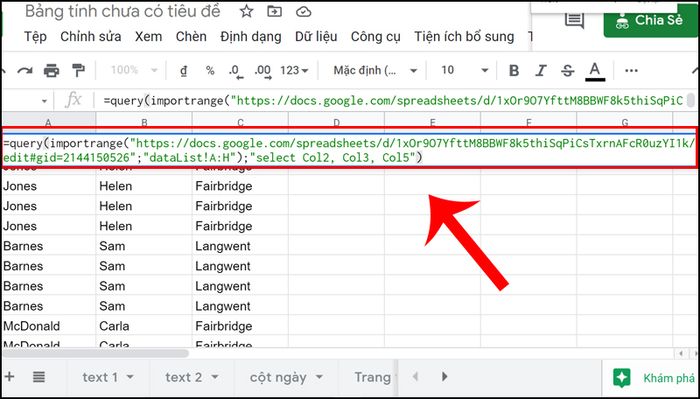Open the text 2 tab dropdown arrow
Image resolution: width=700 pixels, height=399 pixels.
[214, 377]
